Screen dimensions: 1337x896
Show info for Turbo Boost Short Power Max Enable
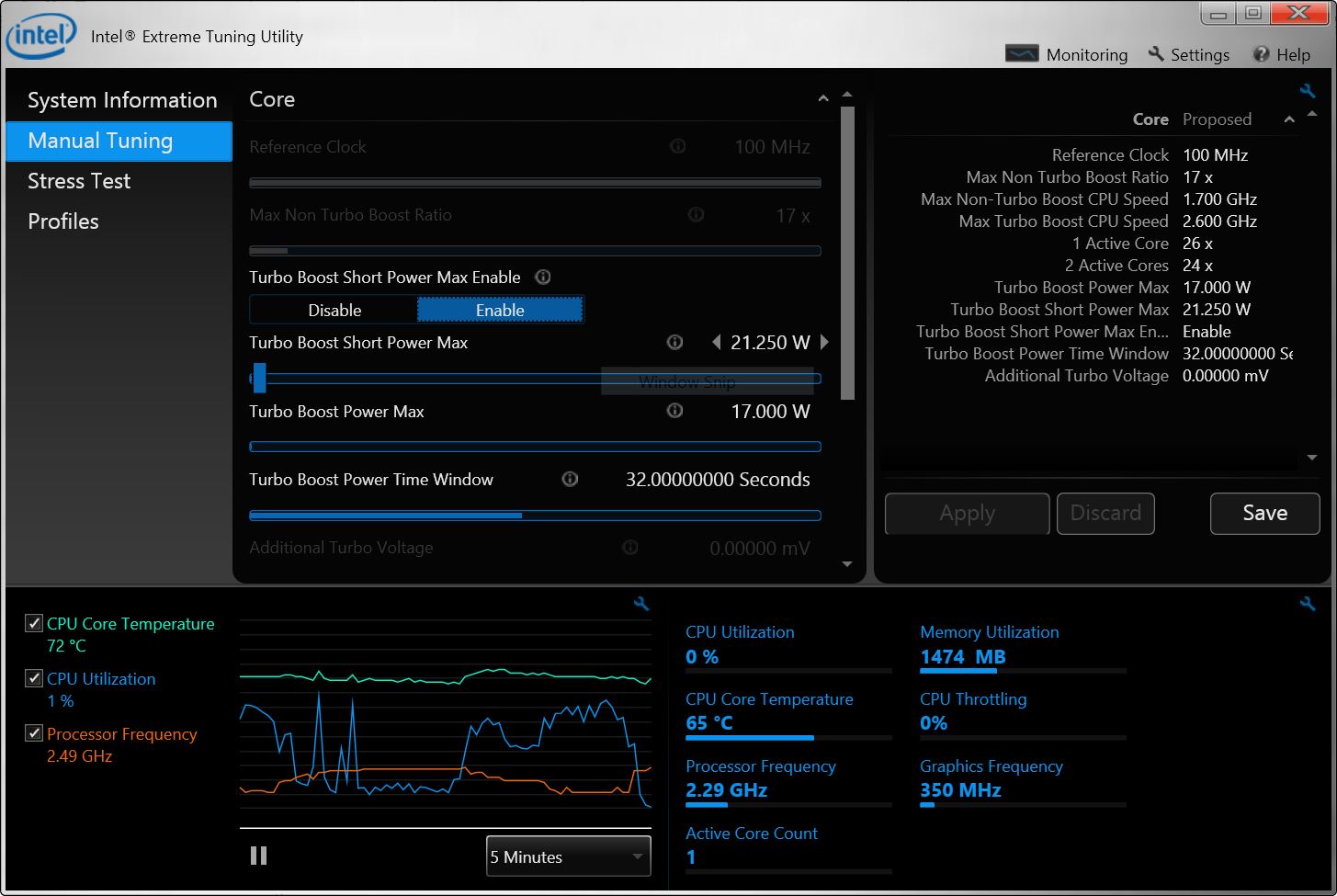coord(543,277)
